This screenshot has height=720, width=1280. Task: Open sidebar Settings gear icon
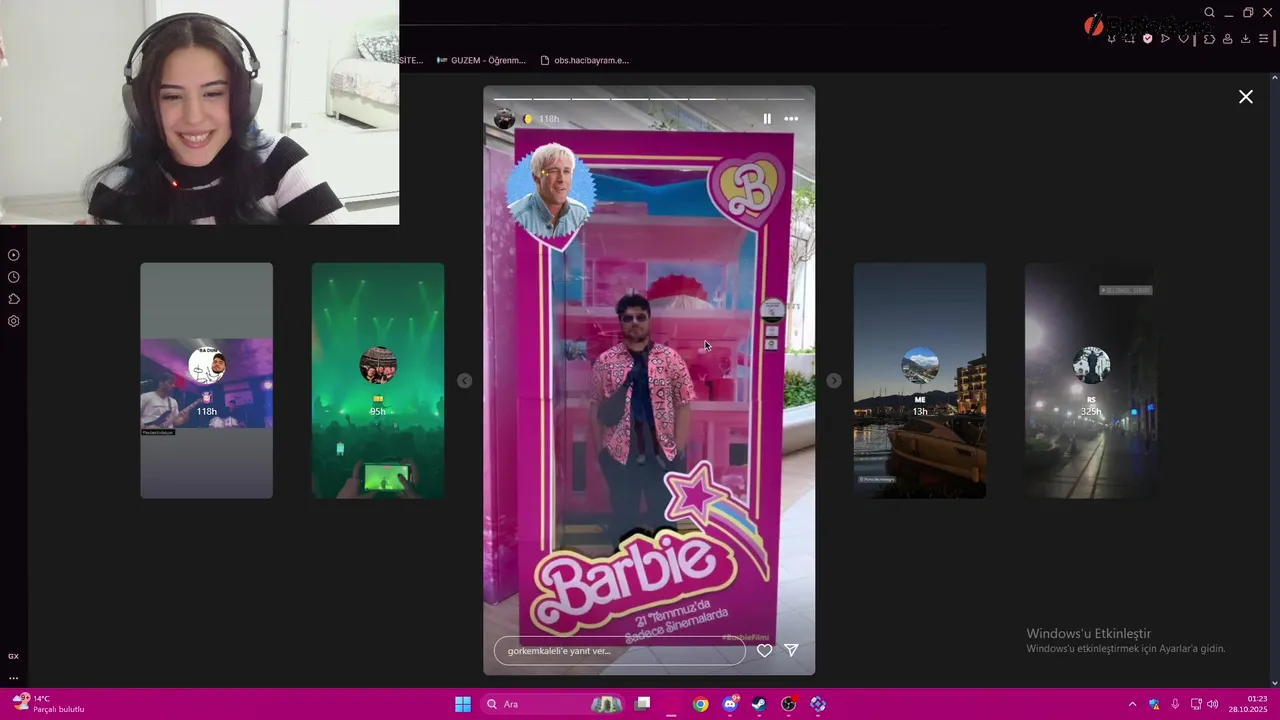tap(14, 321)
